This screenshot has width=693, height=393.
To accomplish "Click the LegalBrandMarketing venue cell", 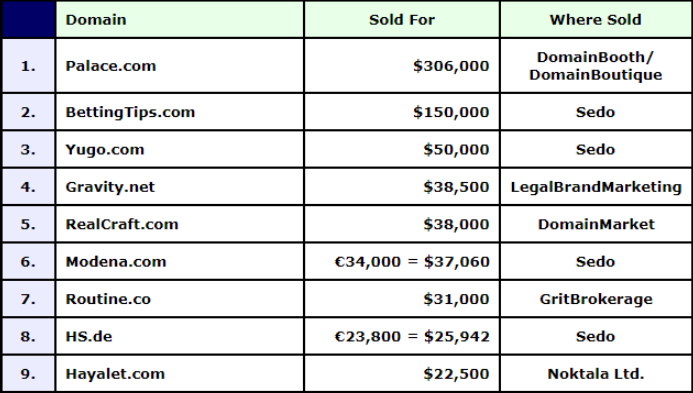I will (596, 187).
